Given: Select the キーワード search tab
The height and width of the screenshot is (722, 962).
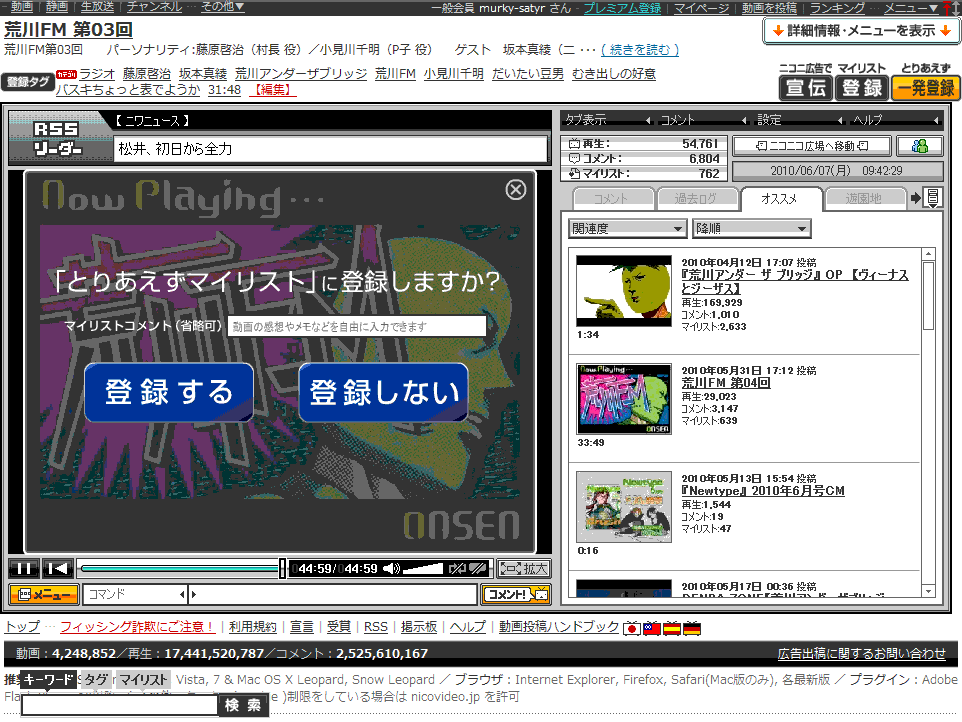Looking at the screenshot, I should (48, 680).
